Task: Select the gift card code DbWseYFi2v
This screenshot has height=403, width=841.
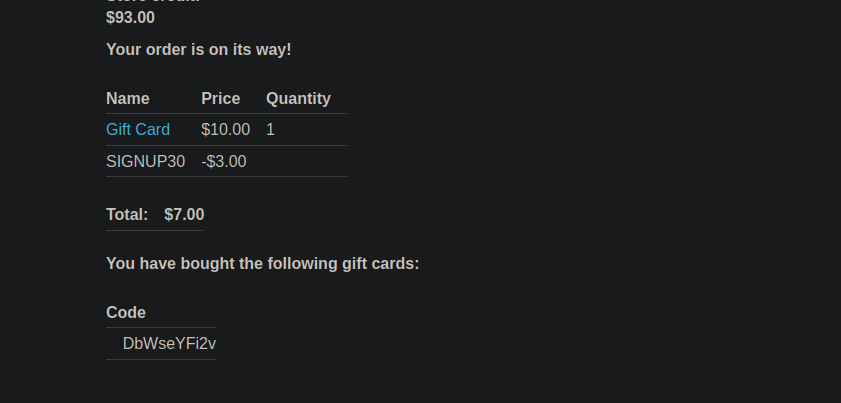Action: coord(169,344)
